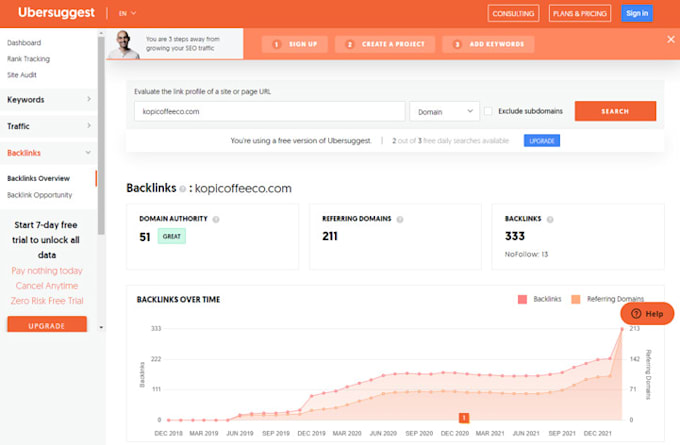Click the 333 backlinks count
Image resolution: width=680 pixels, height=445 pixels.
[x=515, y=236]
